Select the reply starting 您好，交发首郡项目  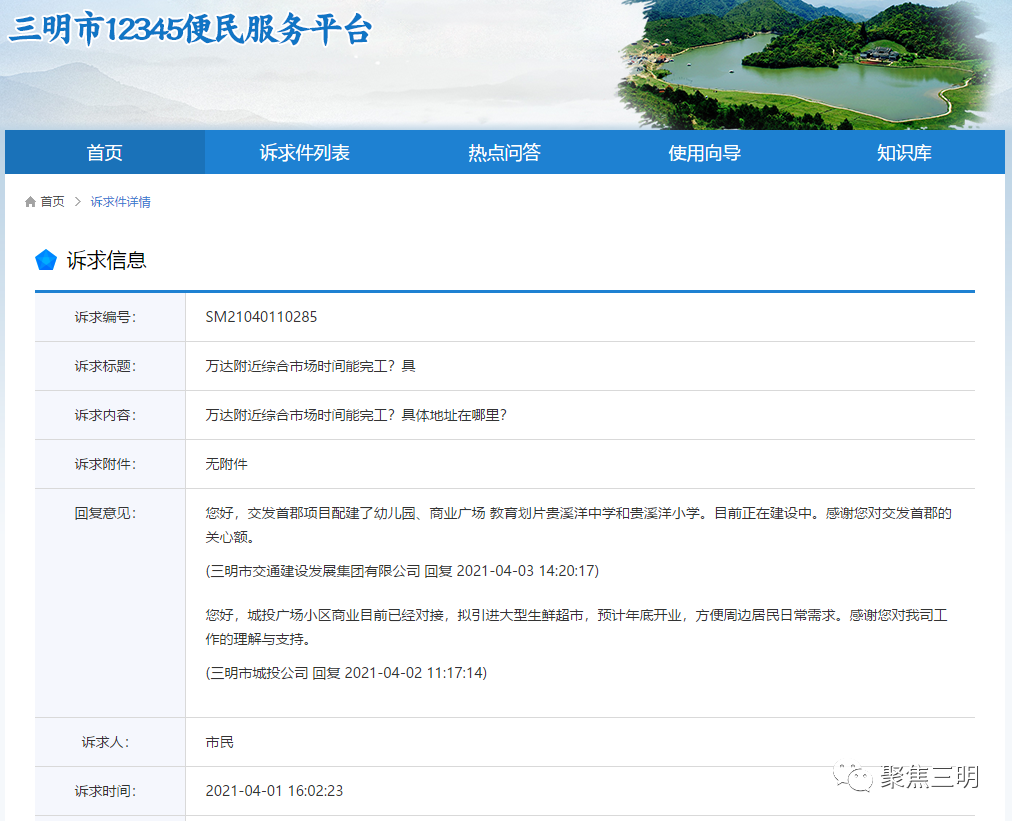pos(578,525)
